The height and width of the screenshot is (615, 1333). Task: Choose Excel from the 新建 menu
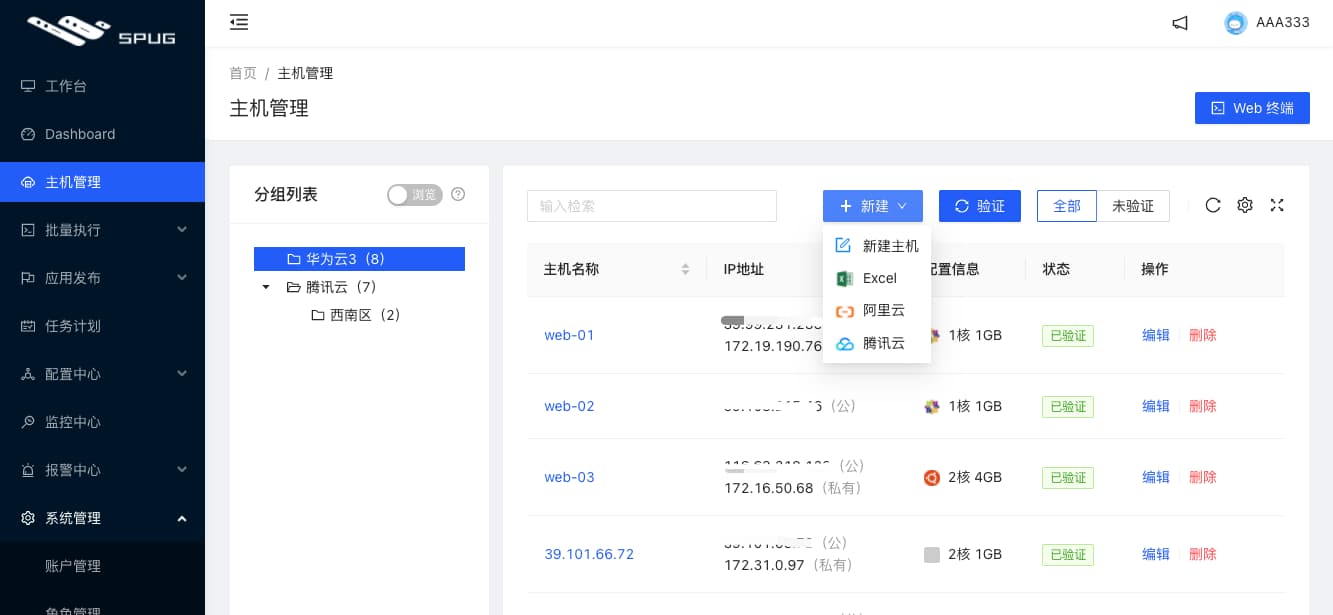(x=879, y=278)
